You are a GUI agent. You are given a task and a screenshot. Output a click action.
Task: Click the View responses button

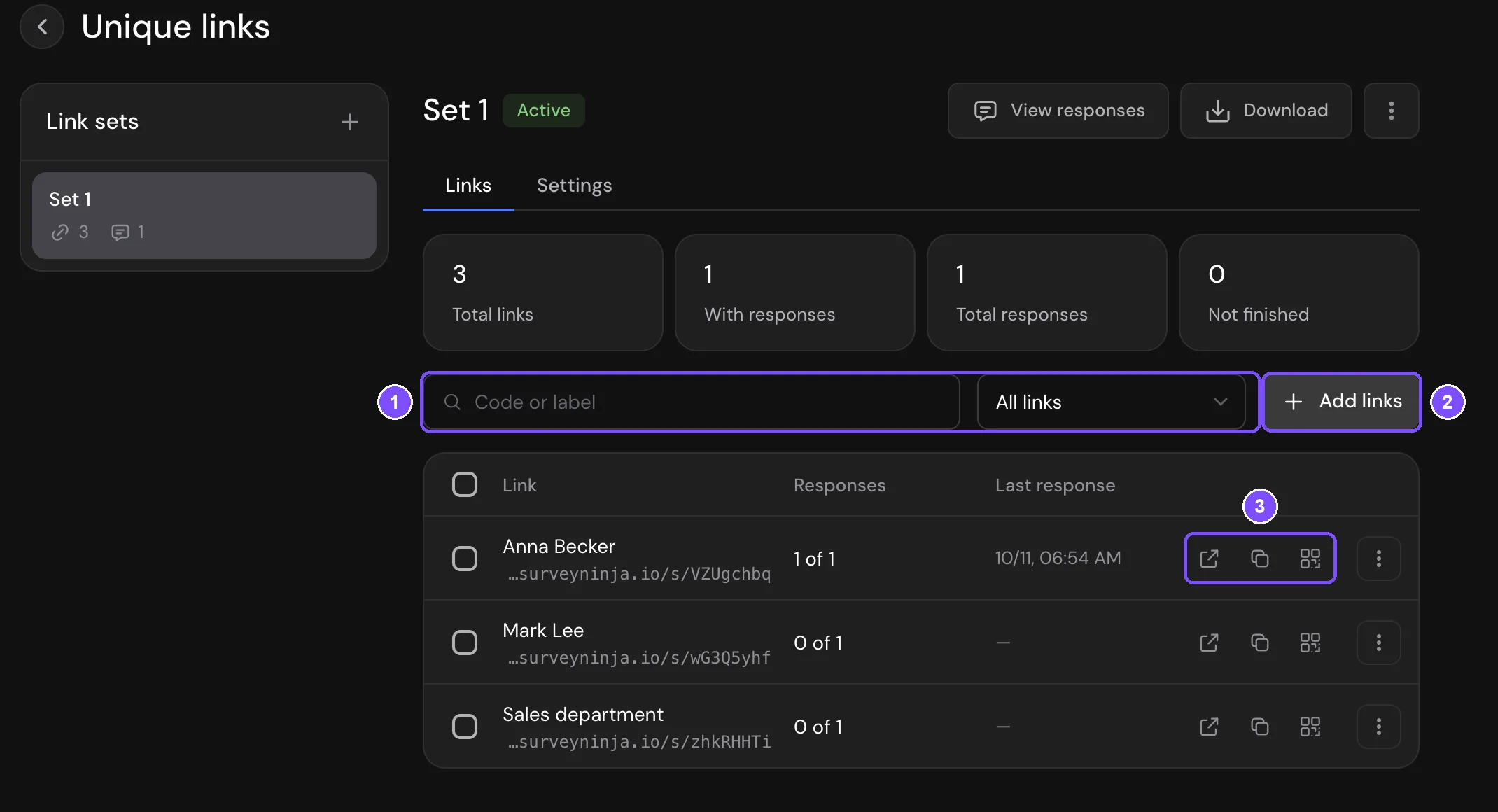1058,111
